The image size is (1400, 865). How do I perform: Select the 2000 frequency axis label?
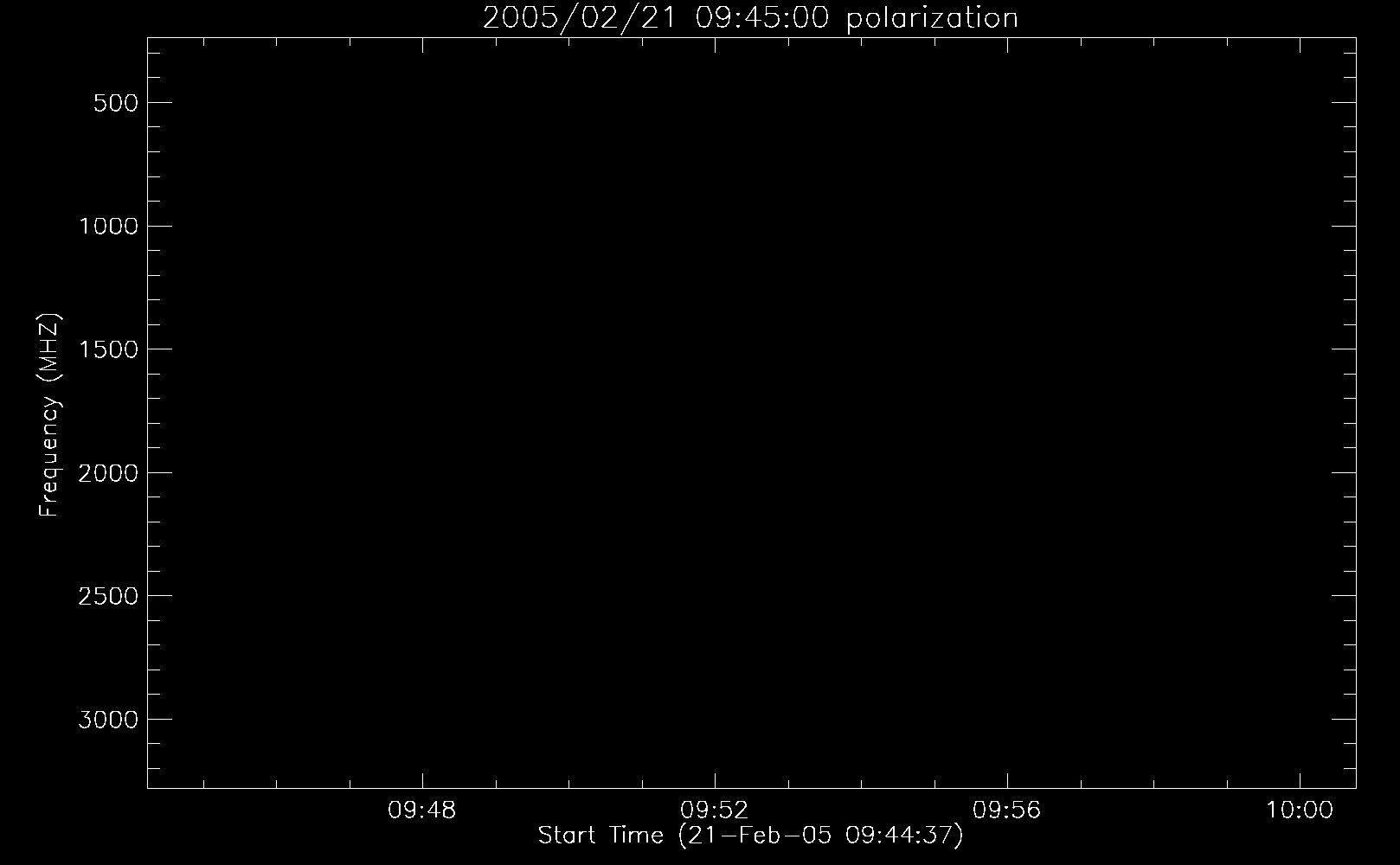(108, 473)
